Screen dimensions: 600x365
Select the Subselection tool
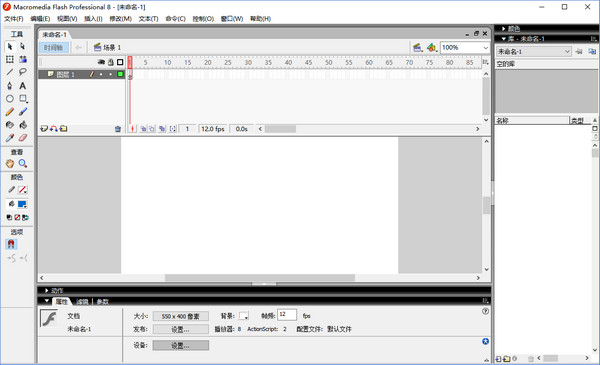pyautogui.click(x=23, y=46)
